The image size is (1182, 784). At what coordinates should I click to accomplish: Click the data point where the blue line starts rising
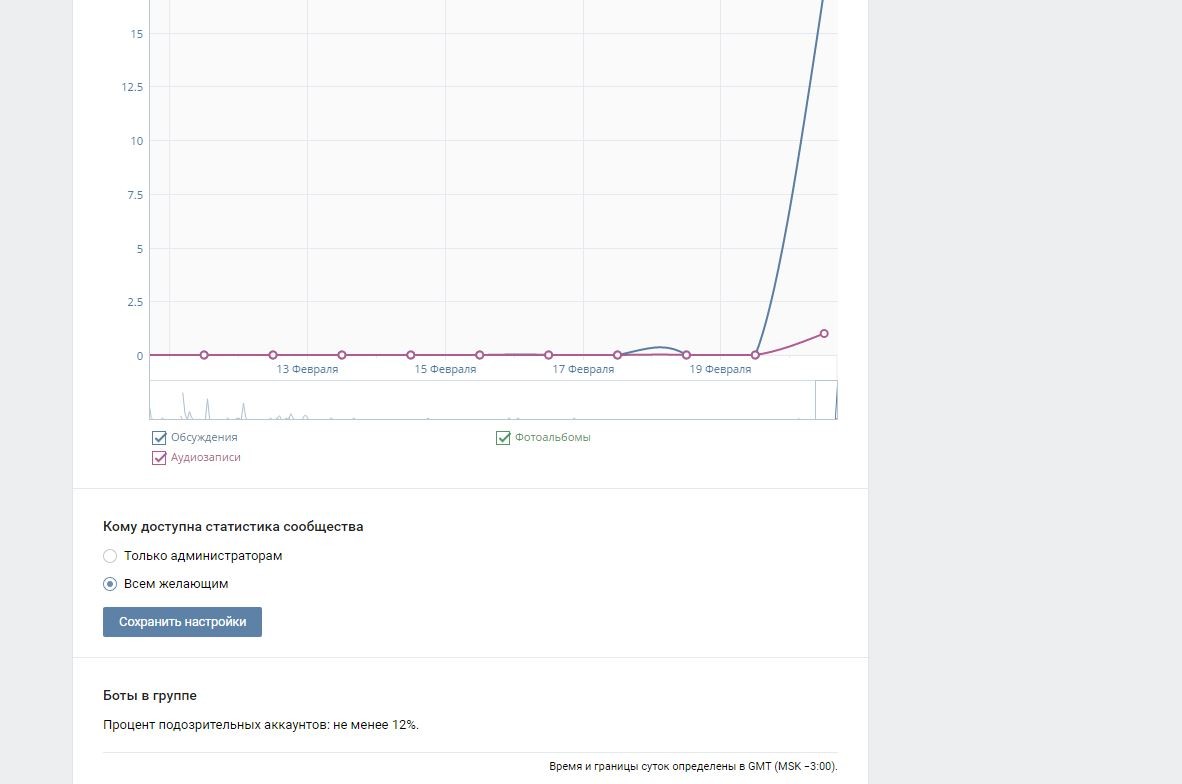coord(755,355)
